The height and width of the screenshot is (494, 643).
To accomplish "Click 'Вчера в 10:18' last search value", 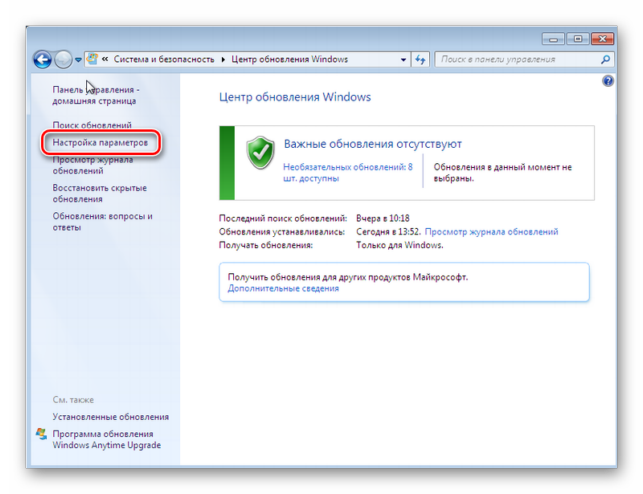I will pos(383,218).
